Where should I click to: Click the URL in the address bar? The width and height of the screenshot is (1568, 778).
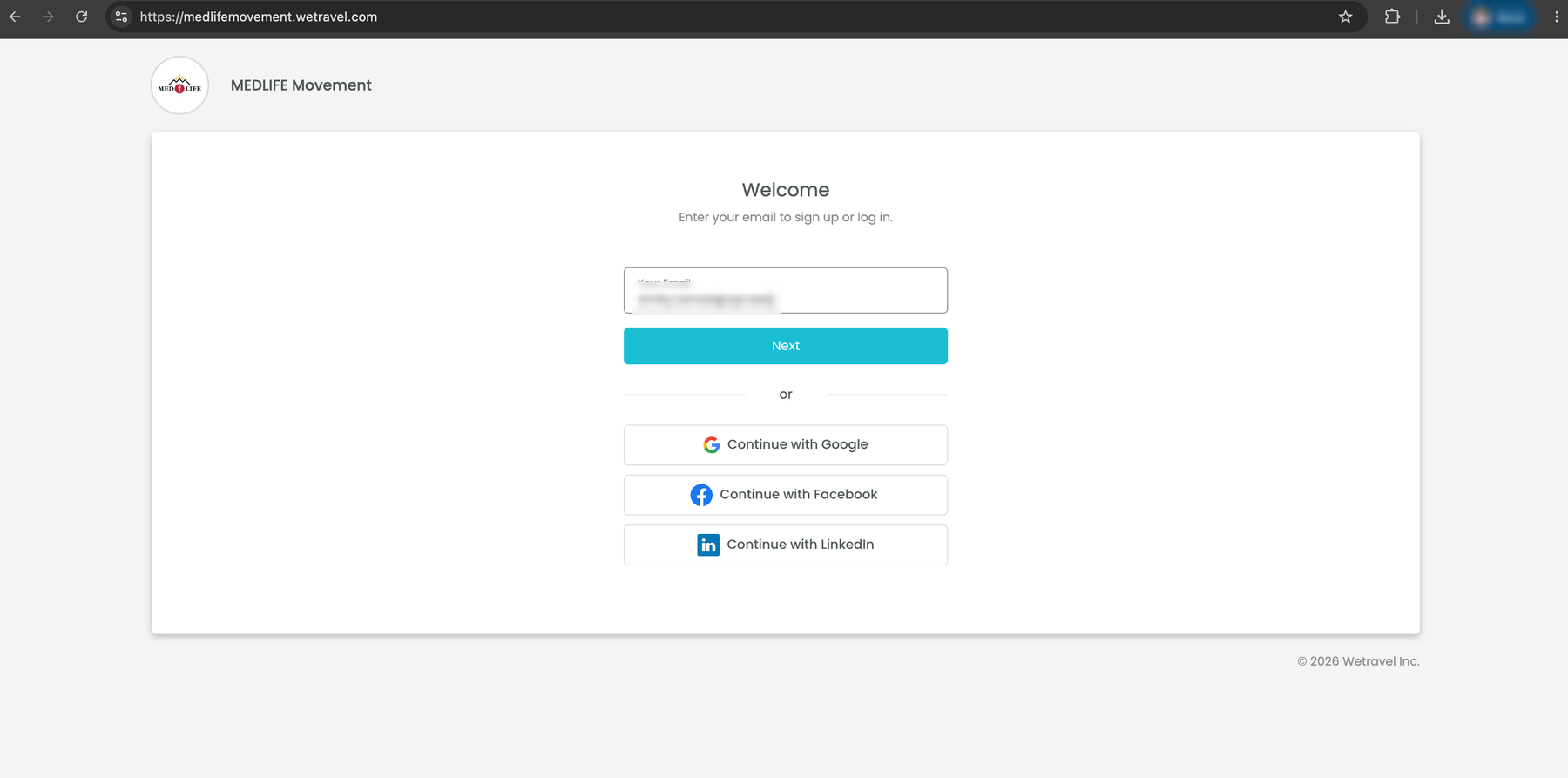259,17
